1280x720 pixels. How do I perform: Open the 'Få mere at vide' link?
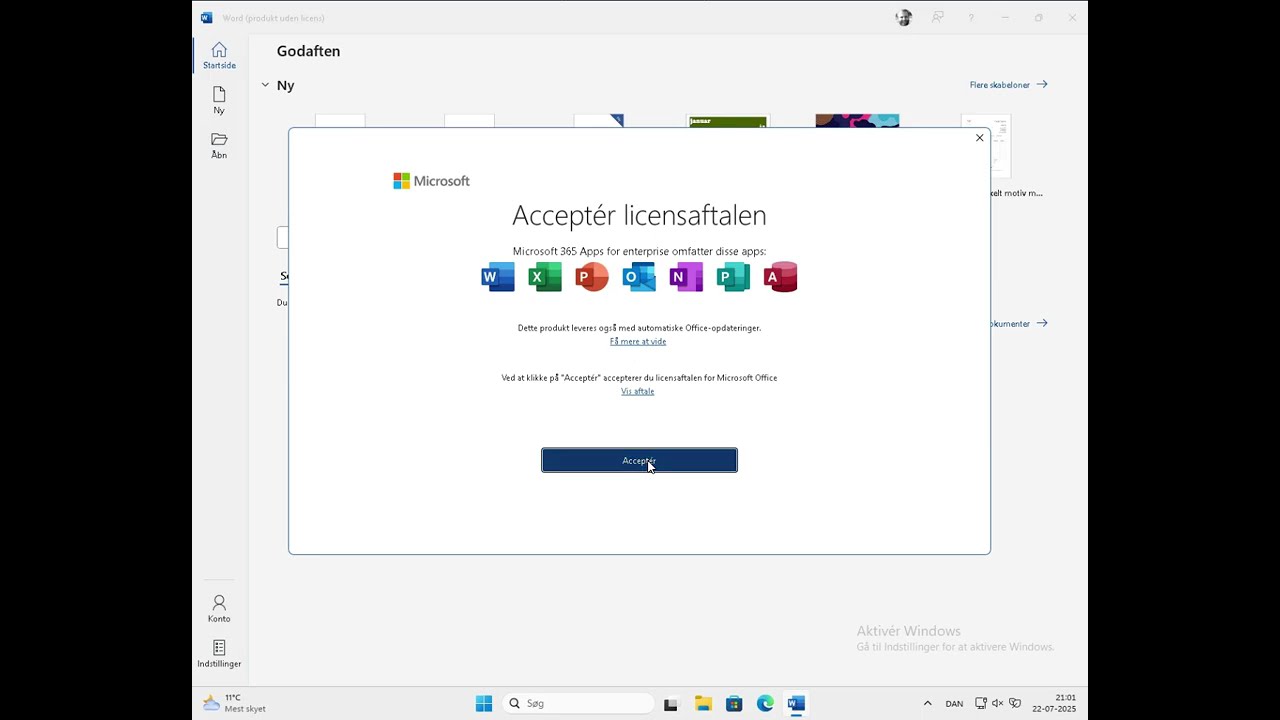tap(637, 342)
